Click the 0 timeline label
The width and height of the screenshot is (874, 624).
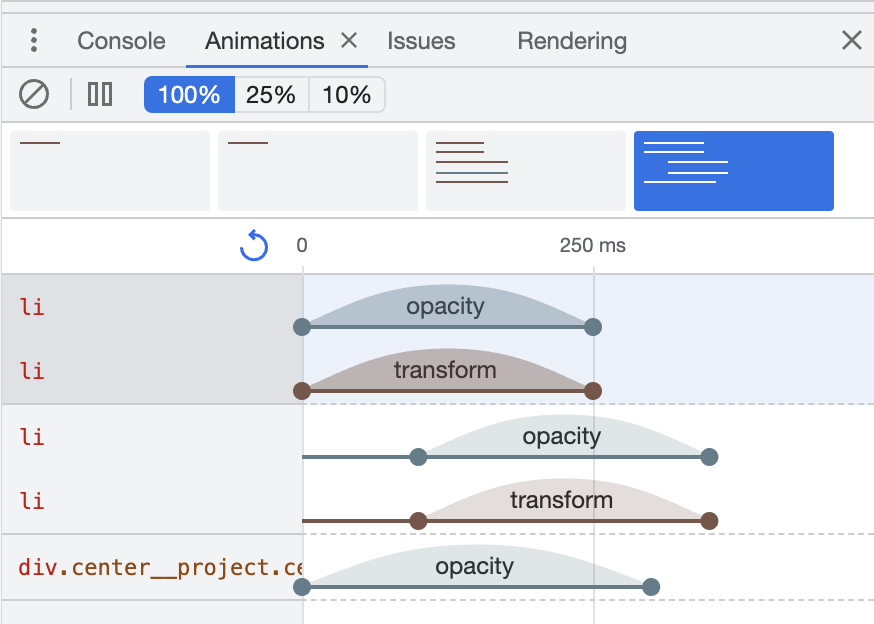(302, 245)
